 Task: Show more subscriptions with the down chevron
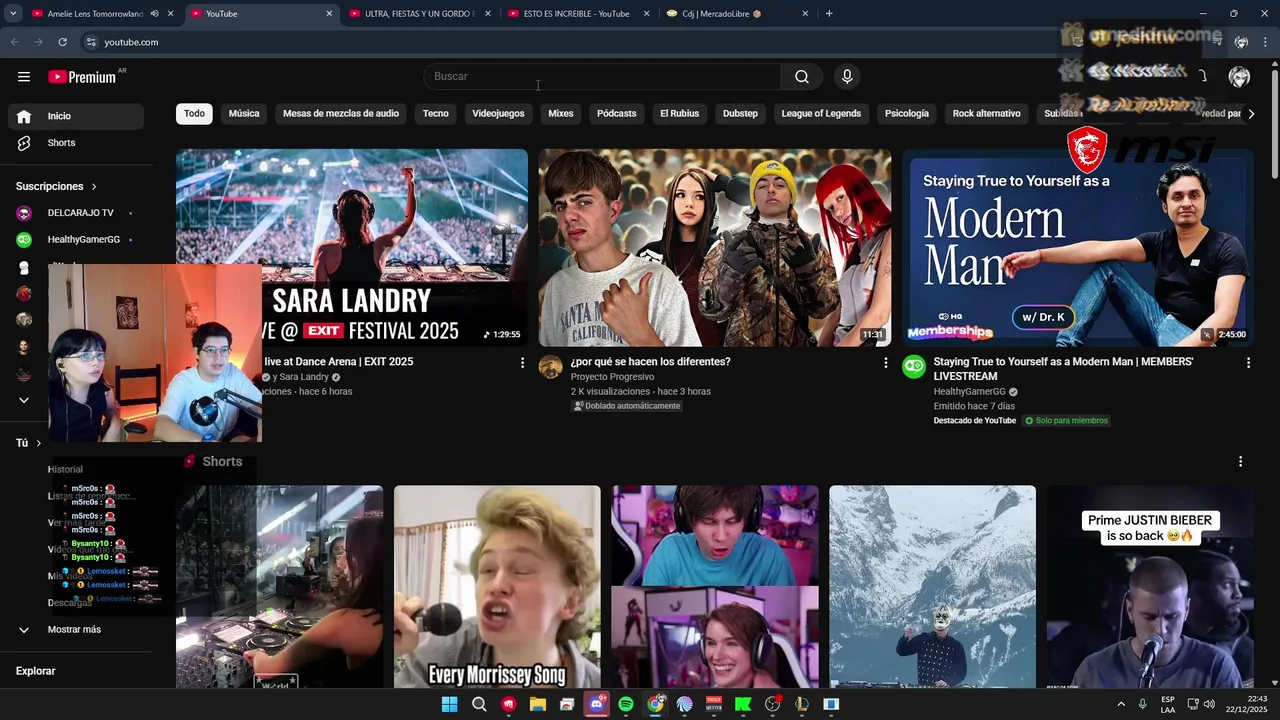coord(24,400)
